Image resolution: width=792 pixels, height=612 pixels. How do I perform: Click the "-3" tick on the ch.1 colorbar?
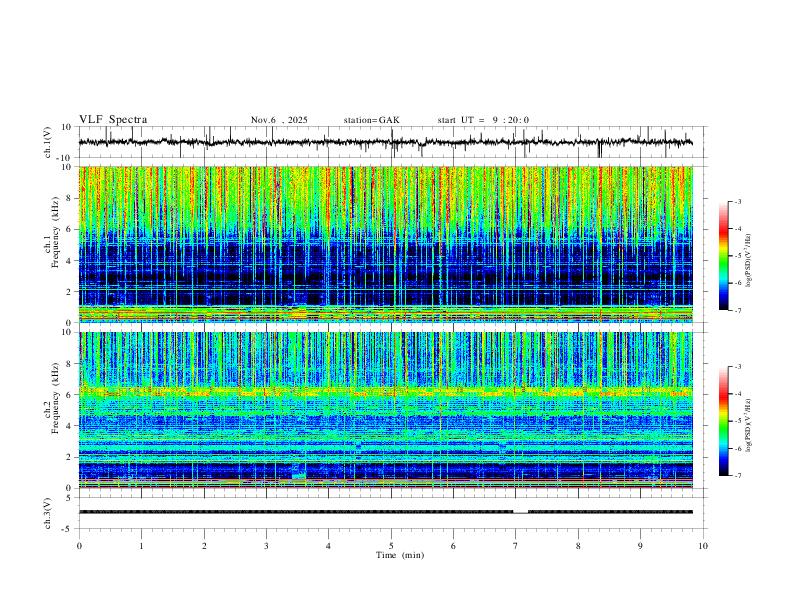coord(737,201)
